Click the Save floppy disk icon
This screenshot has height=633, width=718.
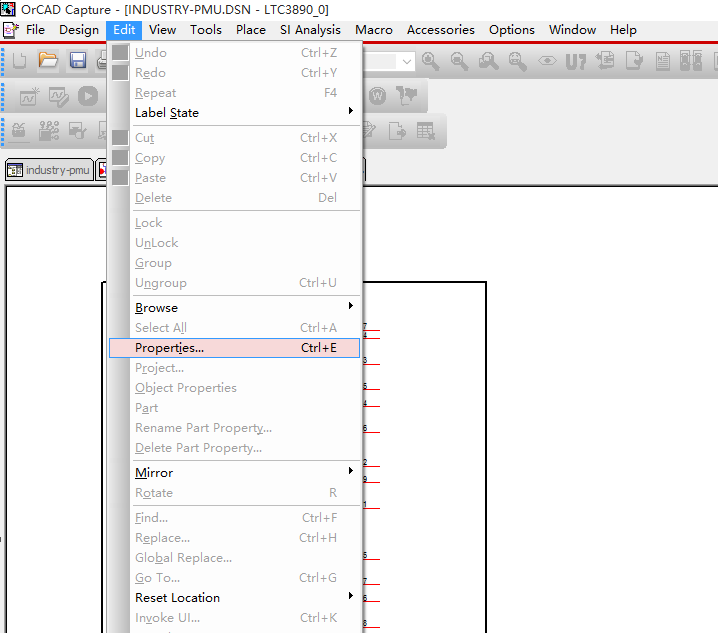tap(78, 60)
